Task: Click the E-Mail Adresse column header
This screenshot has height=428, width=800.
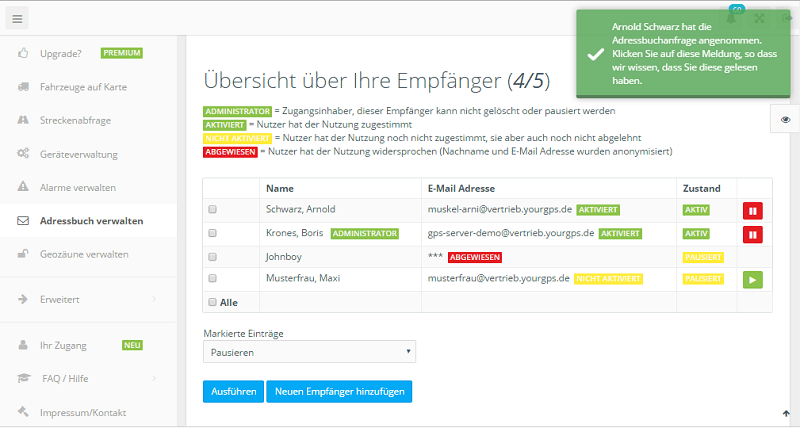Action: point(461,188)
